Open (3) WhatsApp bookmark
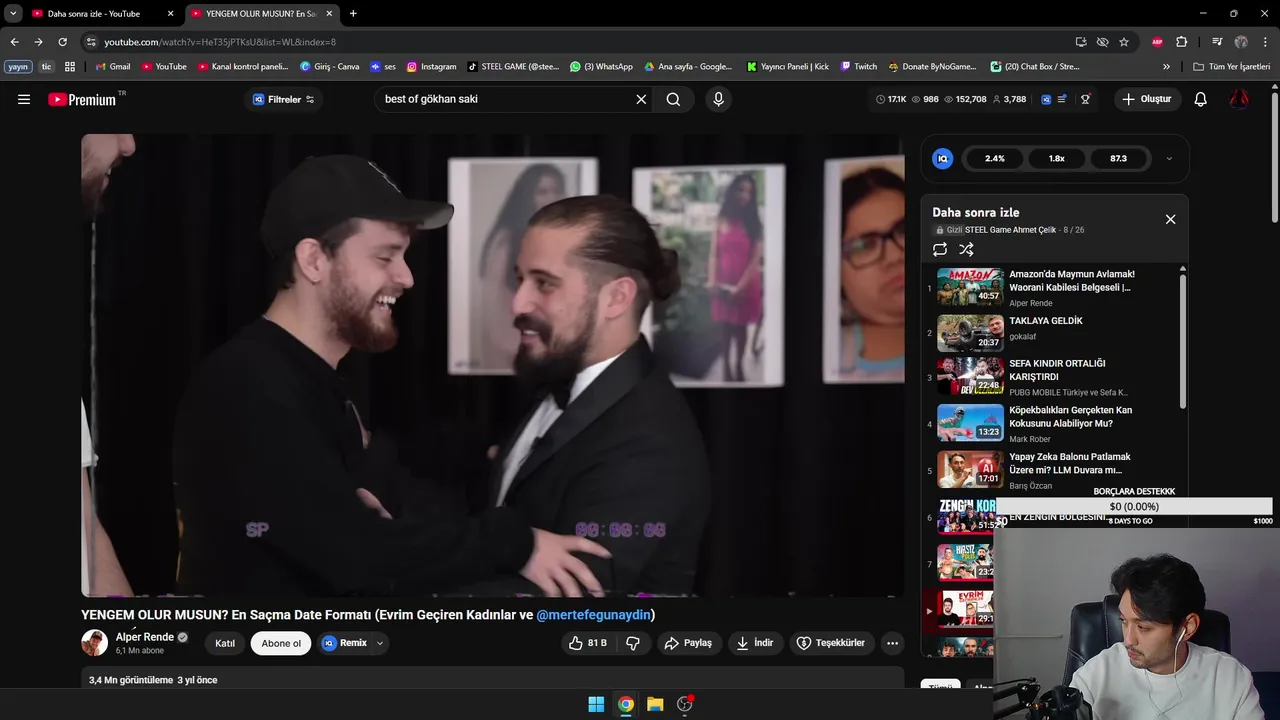Screen dimensions: 1280x720 tap(601, 67)
